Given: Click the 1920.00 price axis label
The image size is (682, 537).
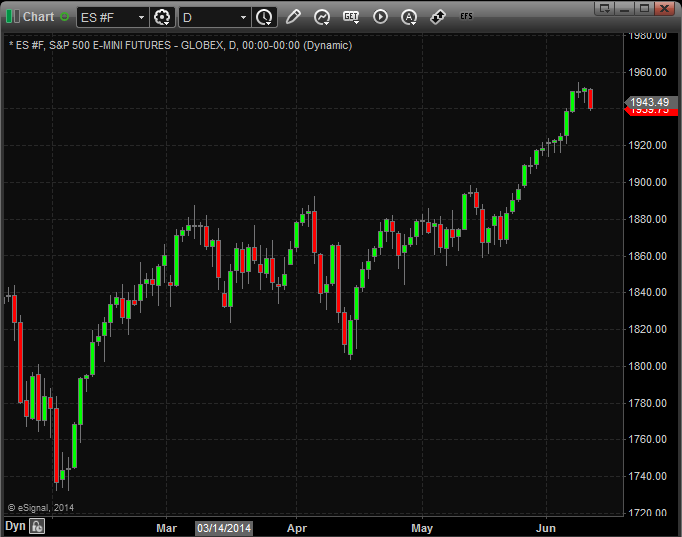Looking at the screenshot, I should (647, 145).
